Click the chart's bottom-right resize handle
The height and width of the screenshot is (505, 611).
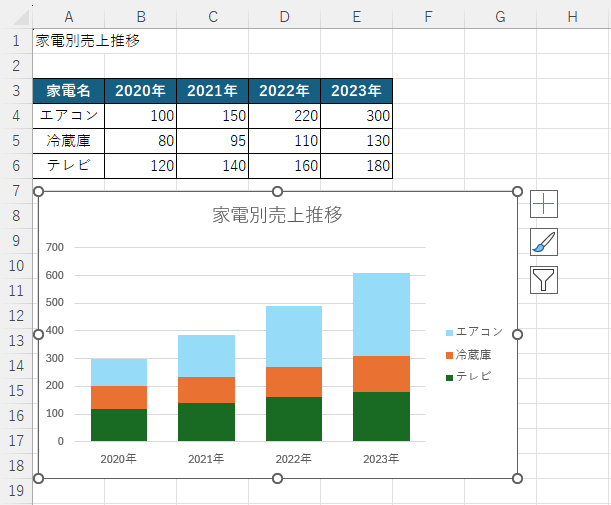(517, 478)
